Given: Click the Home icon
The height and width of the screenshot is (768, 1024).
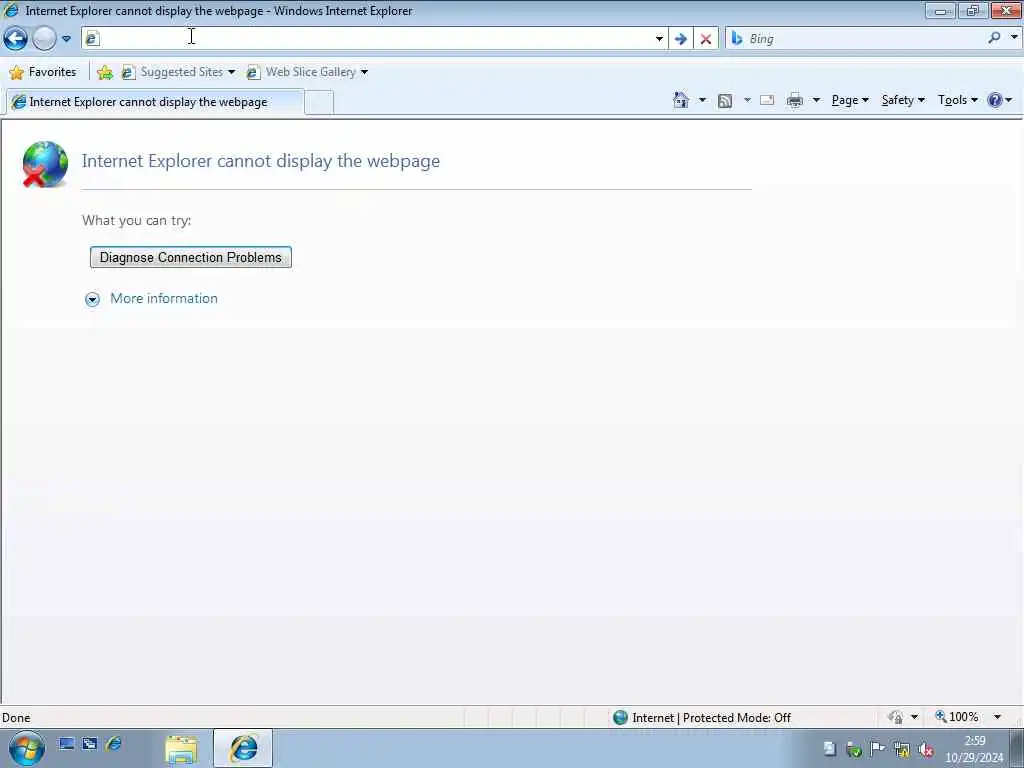Looking at the screenshot, I should pos(680,100).
